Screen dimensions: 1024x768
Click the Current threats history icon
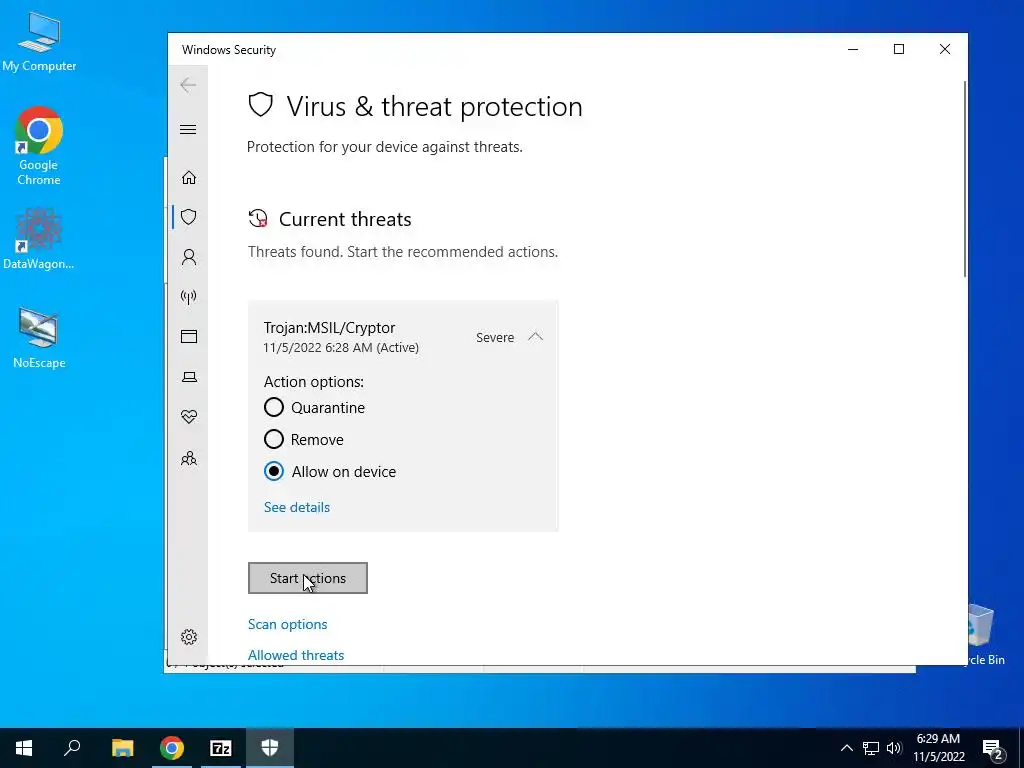click(258, 219)
